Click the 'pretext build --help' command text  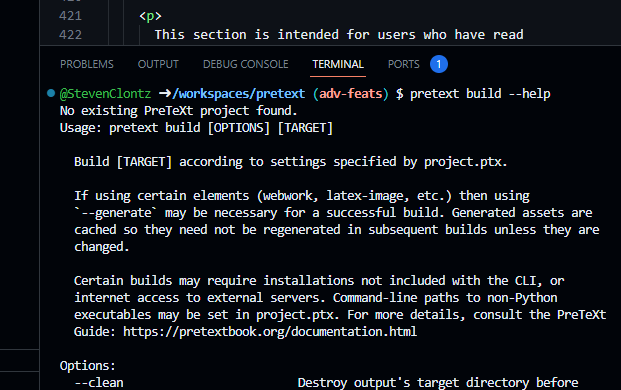(x=480, y=94)
